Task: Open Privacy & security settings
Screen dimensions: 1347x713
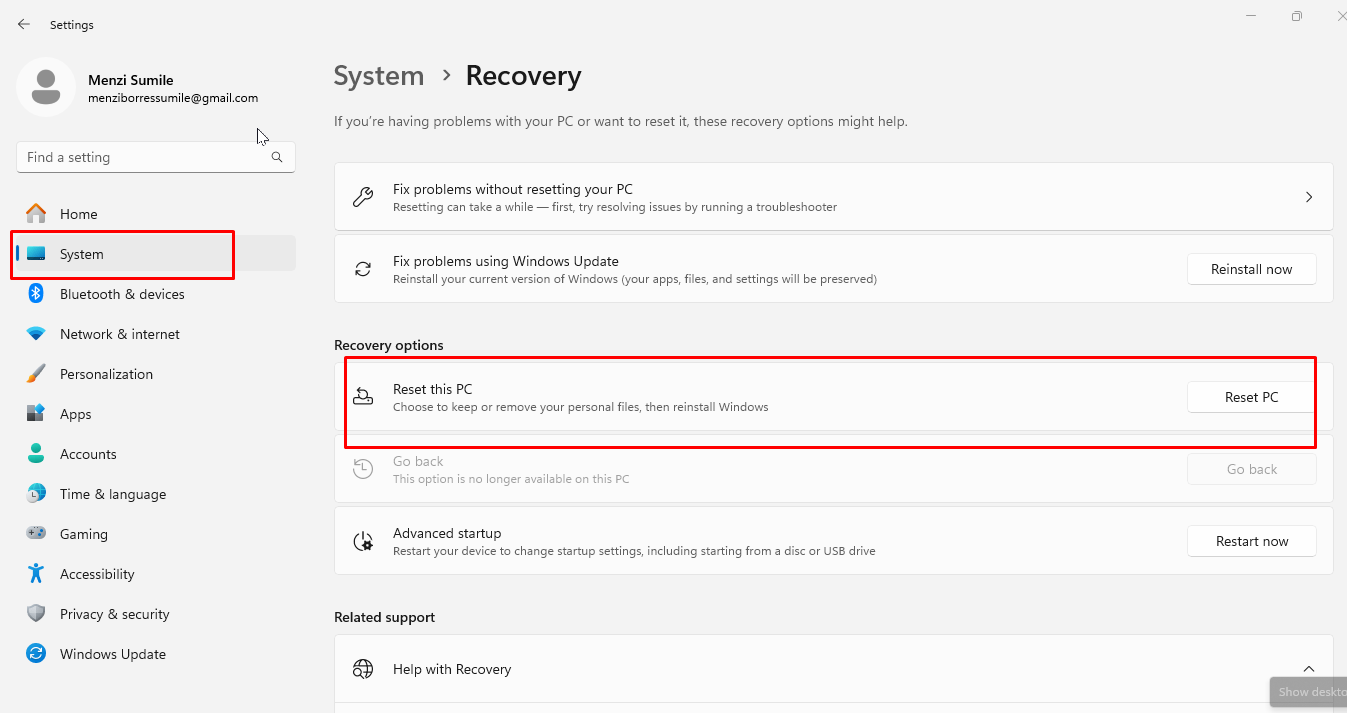Action: click(x=114, y=613)
